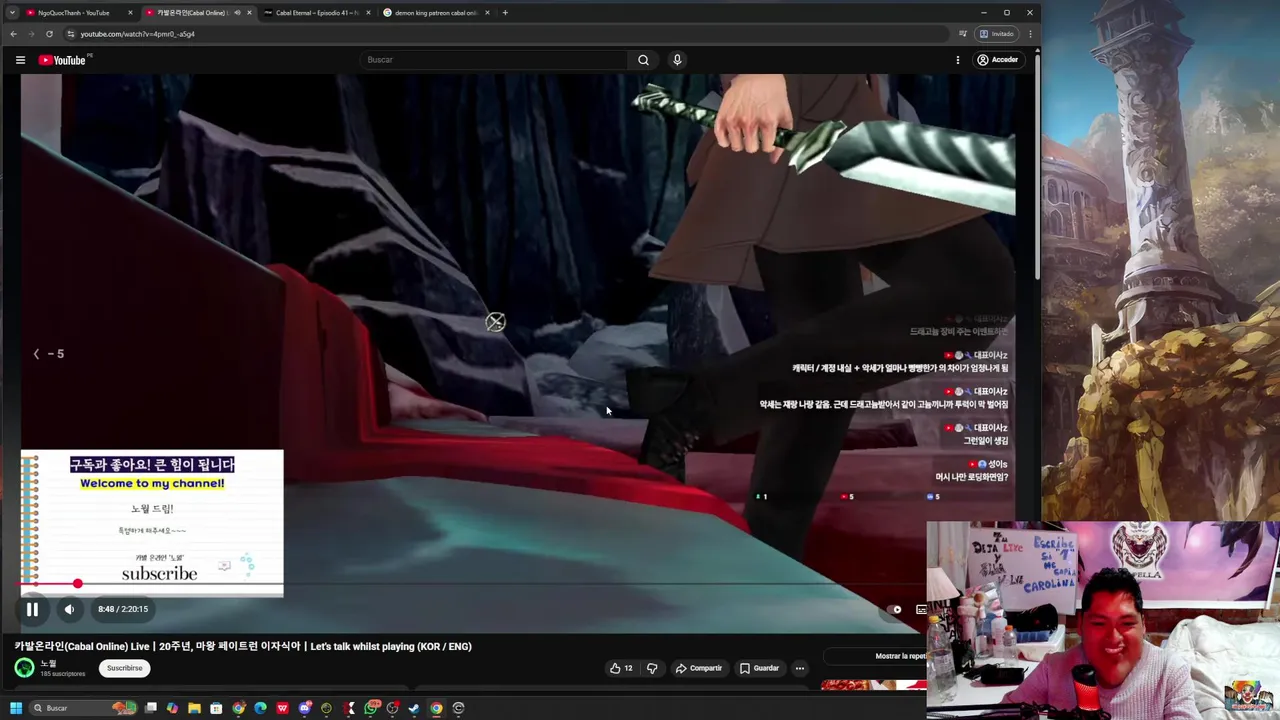Click the page vertical scrollbar

click(1037, 165)
